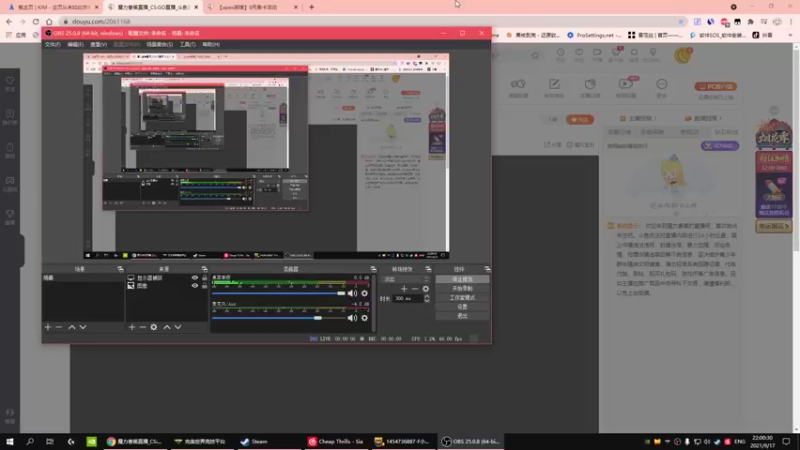Pop out the Scene Transitions dock
Image resolution: width=800 pixels, height=450 pixels.
428,269
